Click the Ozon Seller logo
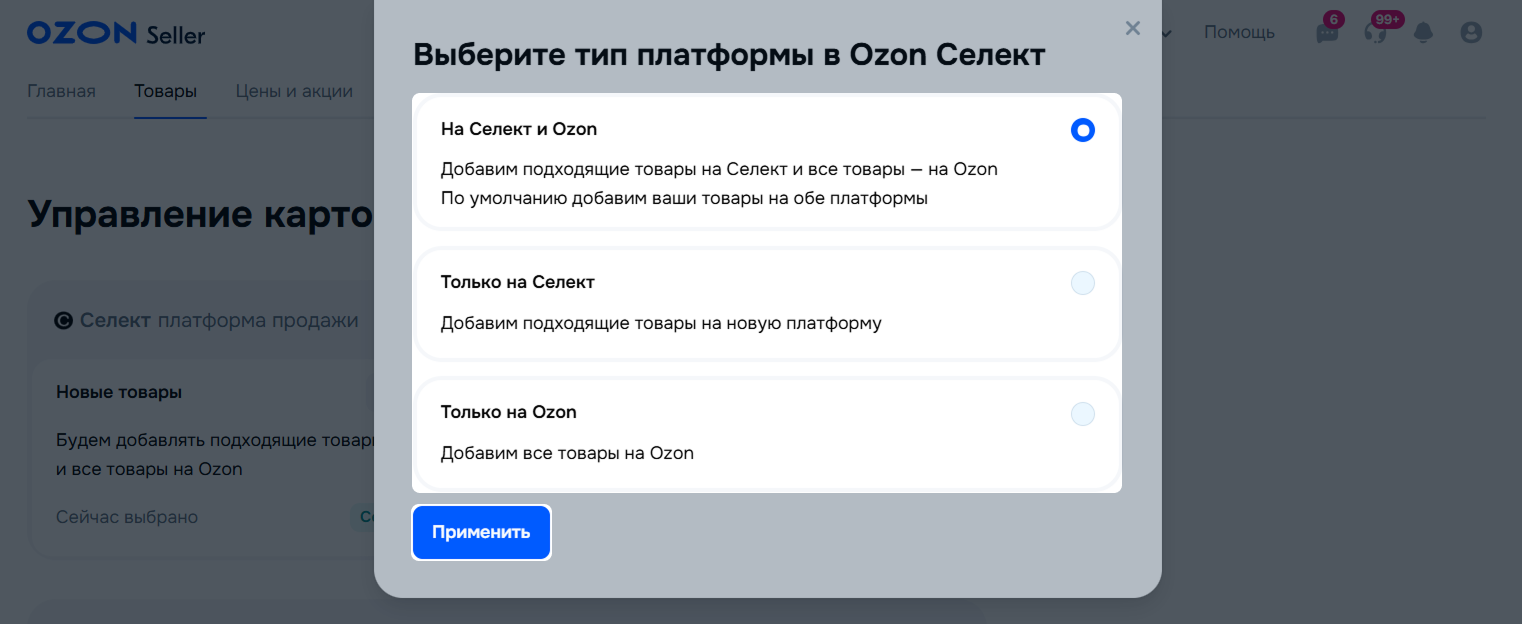Image resolution: width=1522 pixels, height=624 pixels. point(116,34)
